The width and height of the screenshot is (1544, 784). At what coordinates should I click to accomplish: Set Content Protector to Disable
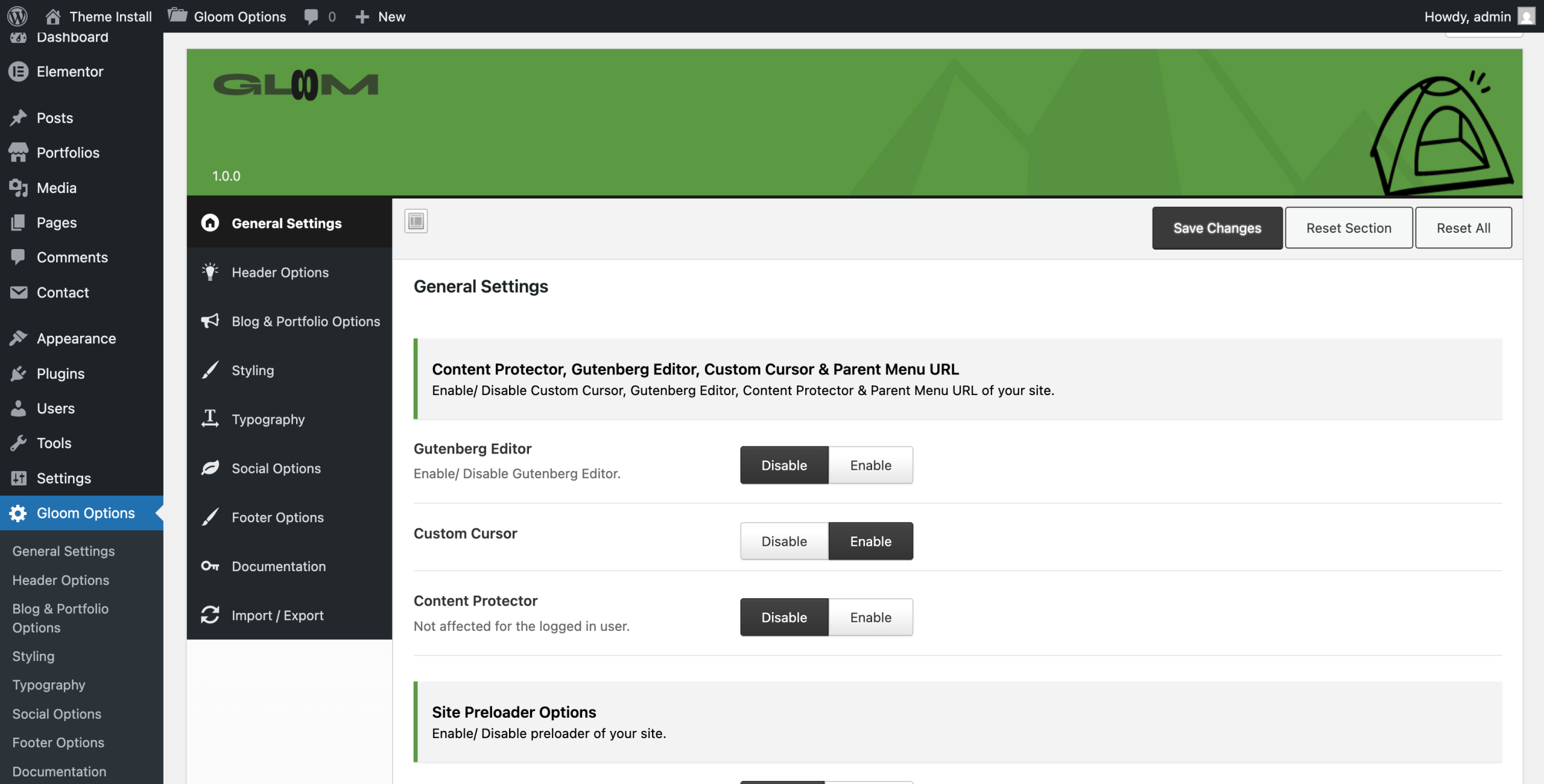pyautogui.click(x=784, y=617)
